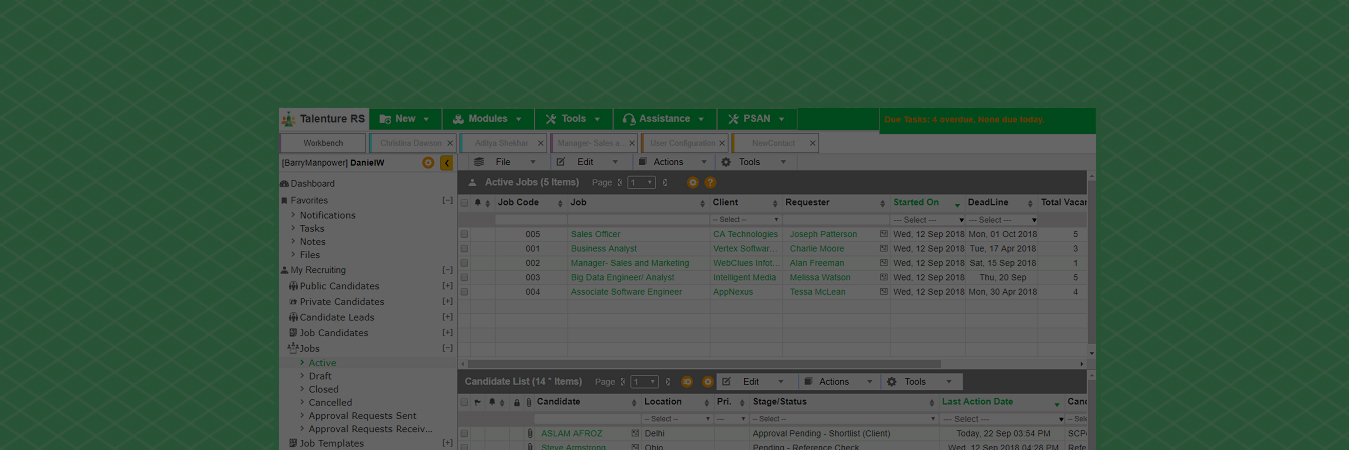Screen dimensions: 1349x450
Task: Click envelope icon next to Joseph Patterson
Action: (x=884, y=235)
